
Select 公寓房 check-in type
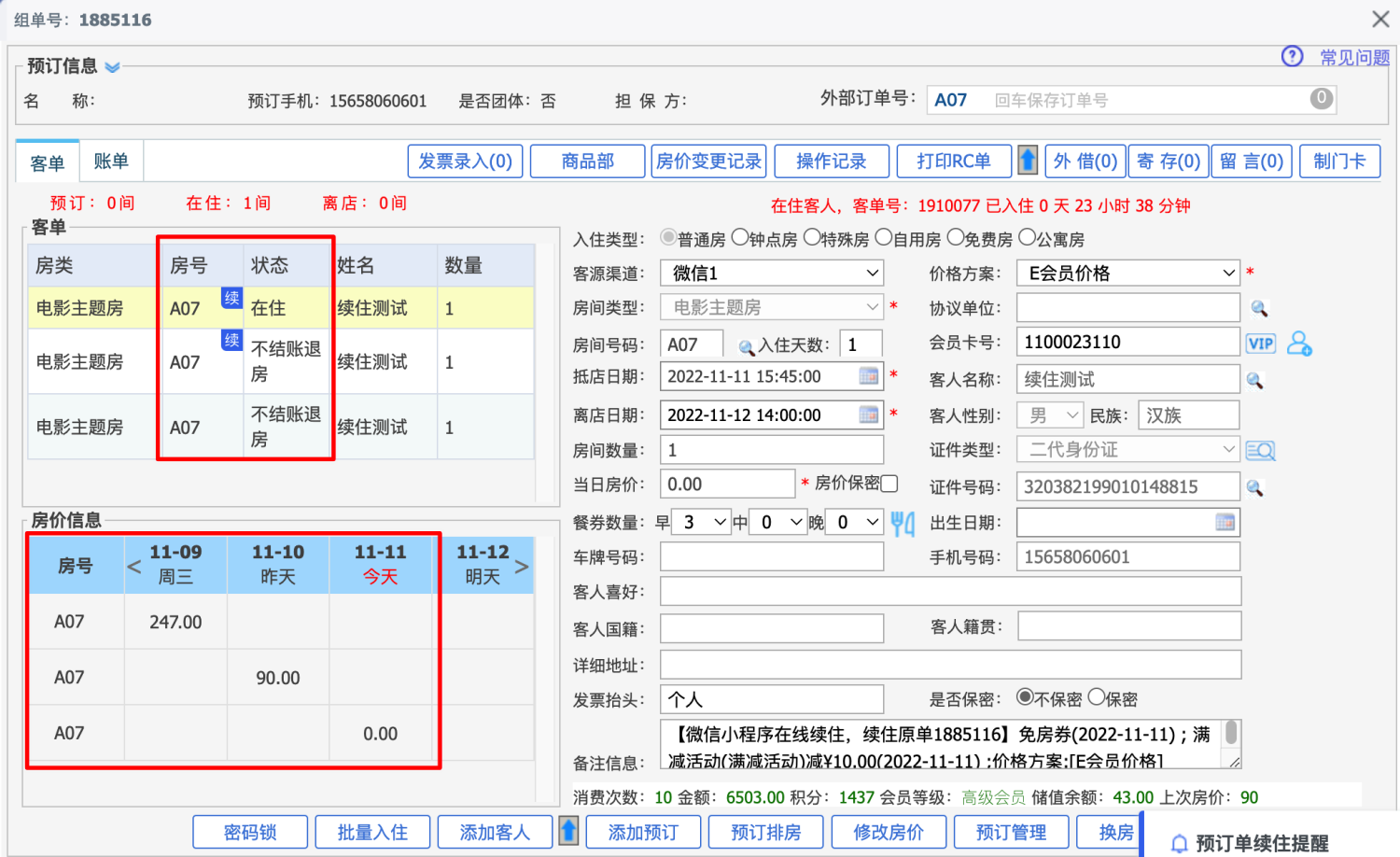(1027, 237)
